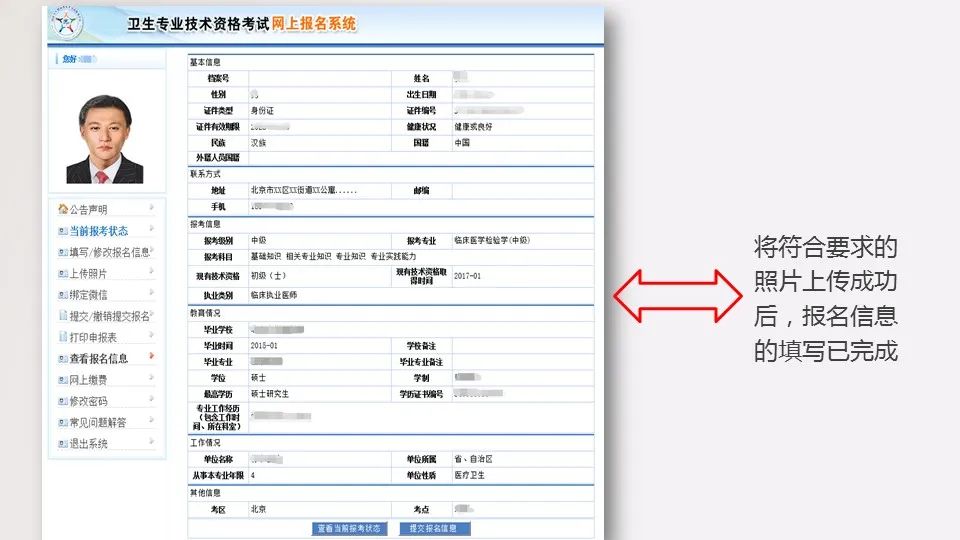Select the 当前报考状态 menu item
This screenshot has height=540, width=960.
98,231
